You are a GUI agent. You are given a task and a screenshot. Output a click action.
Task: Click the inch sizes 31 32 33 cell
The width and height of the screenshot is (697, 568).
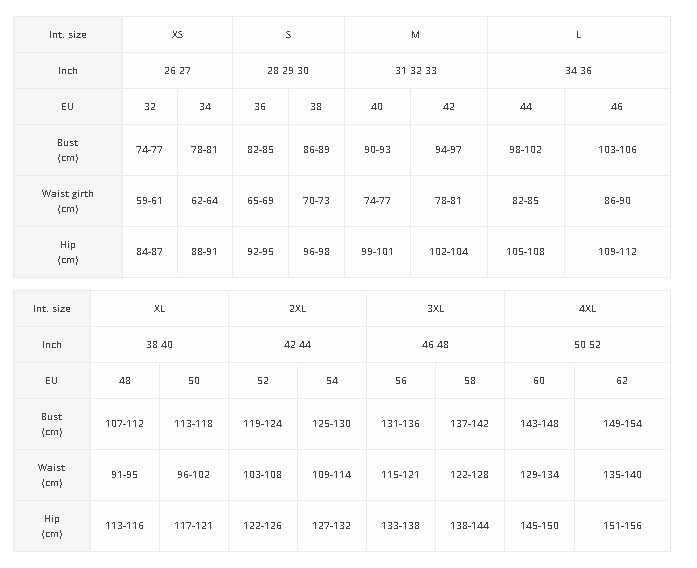point(416,71)
